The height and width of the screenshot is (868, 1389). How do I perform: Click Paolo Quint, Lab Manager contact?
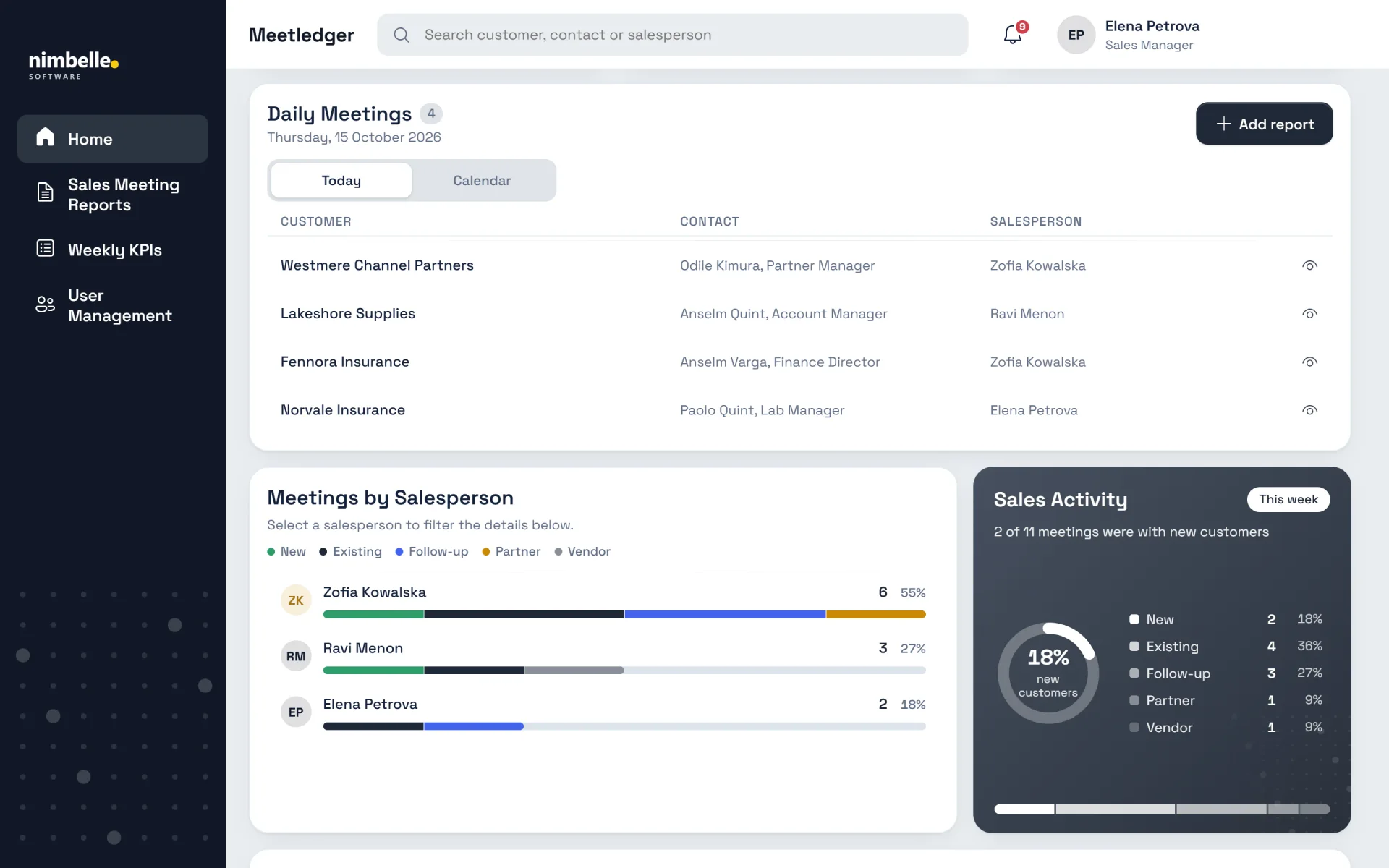[762, 410]
